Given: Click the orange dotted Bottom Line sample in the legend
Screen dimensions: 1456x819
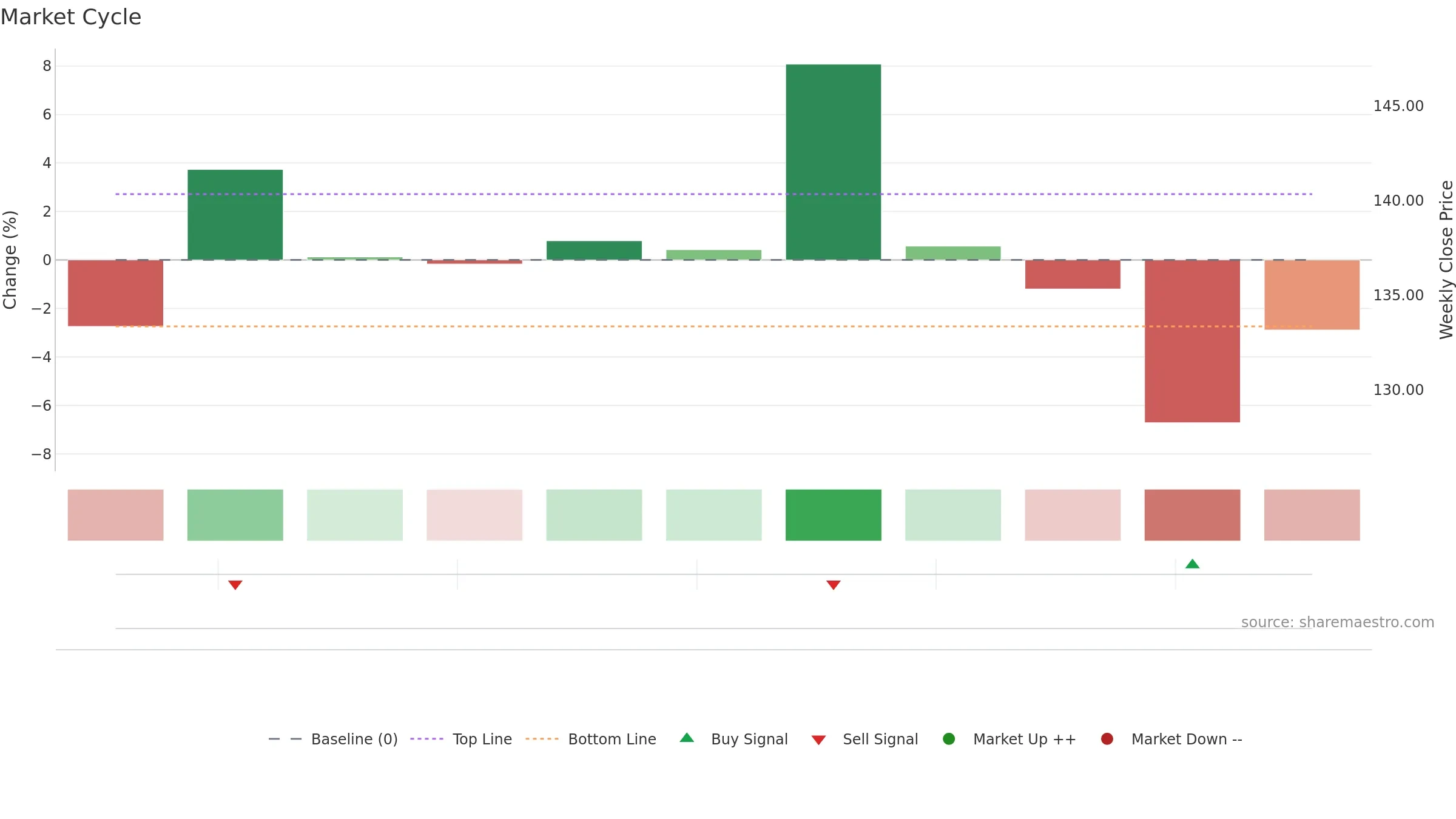Looking at the screenshot, I should [x=542, y=739].
